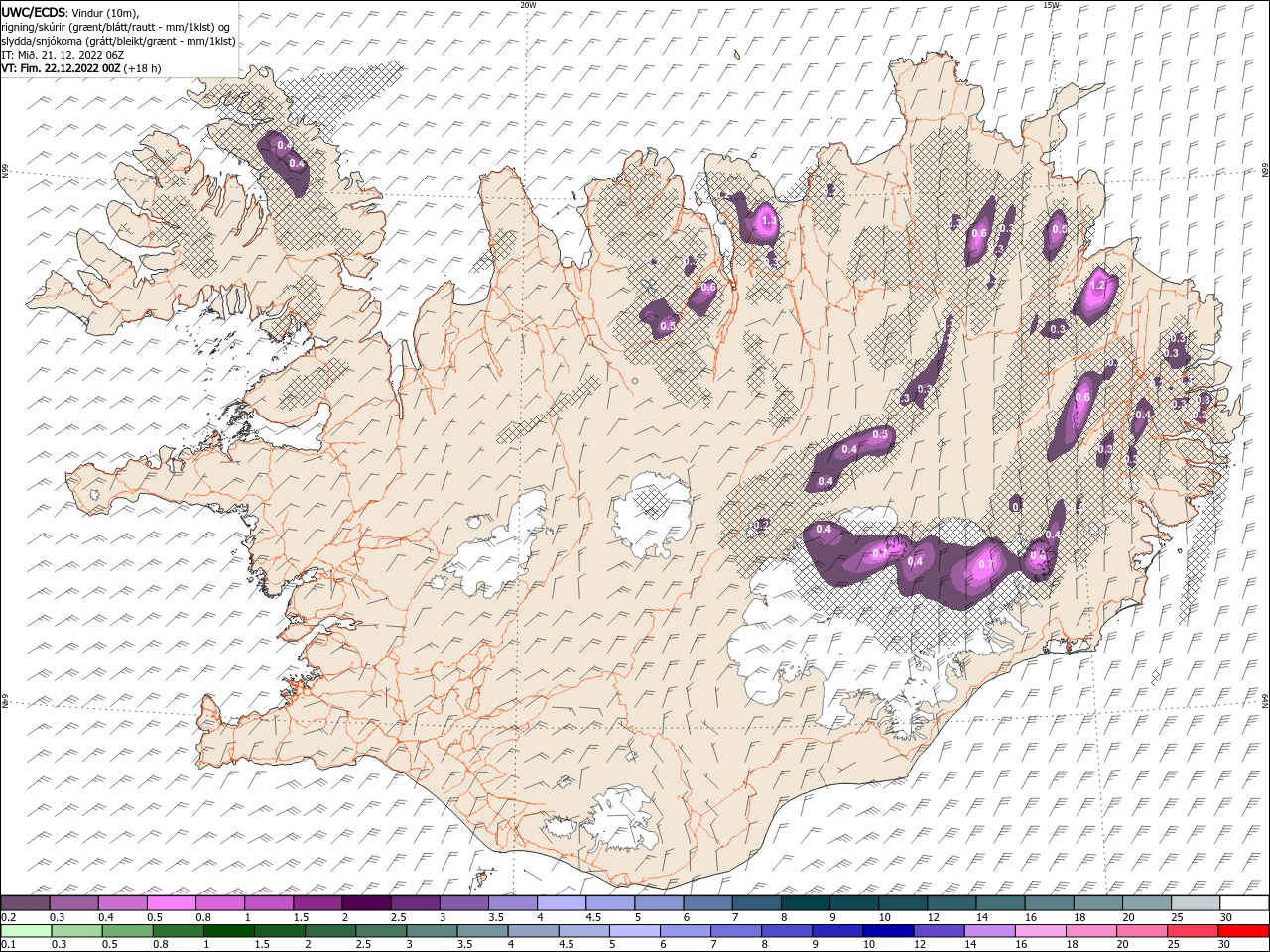Select the lower legend swatch labeled 0.5
Viewport: 1270px width, 952px height.
(127, 931)
